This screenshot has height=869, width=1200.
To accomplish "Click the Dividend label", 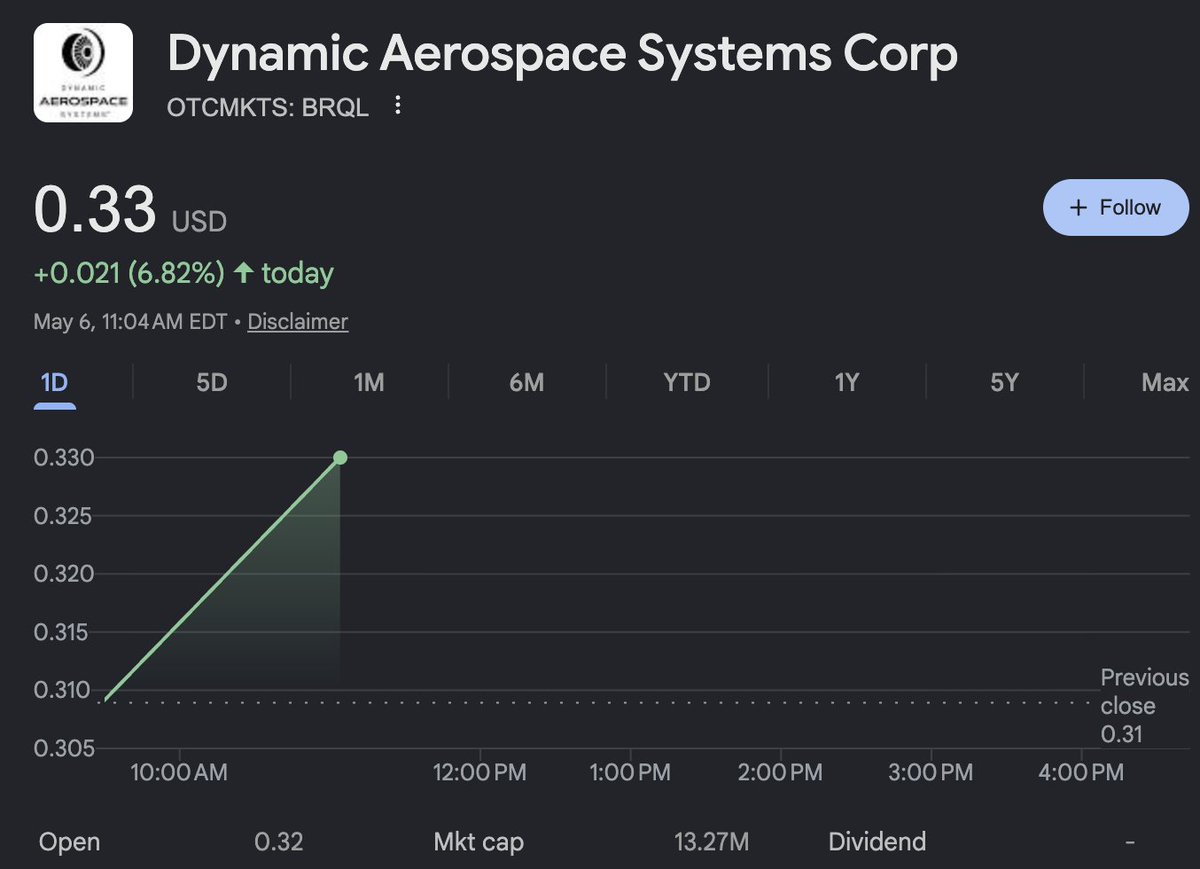I will 877,842.
